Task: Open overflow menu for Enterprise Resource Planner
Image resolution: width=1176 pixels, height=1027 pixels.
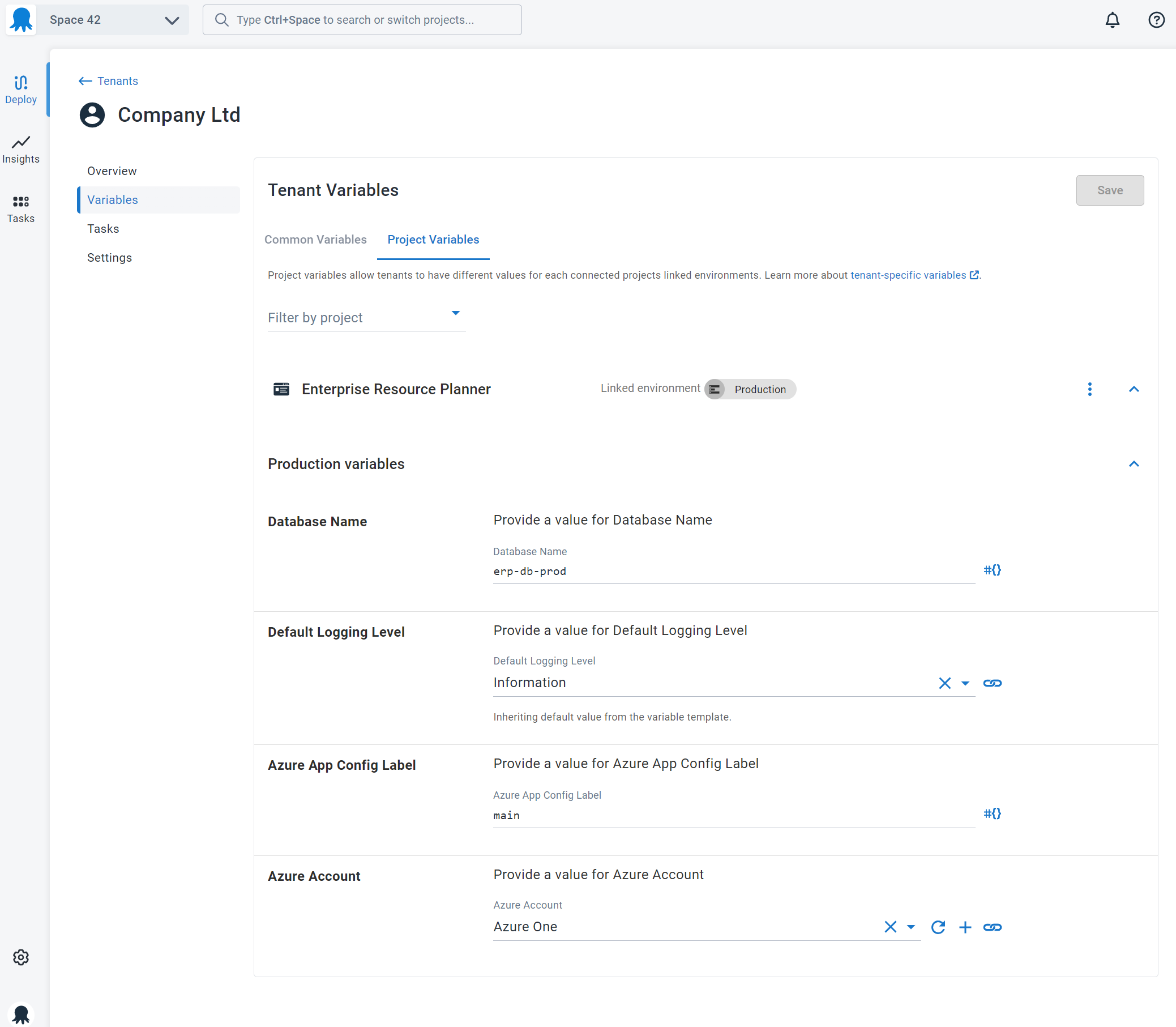Action: (x=1089, y=389)
